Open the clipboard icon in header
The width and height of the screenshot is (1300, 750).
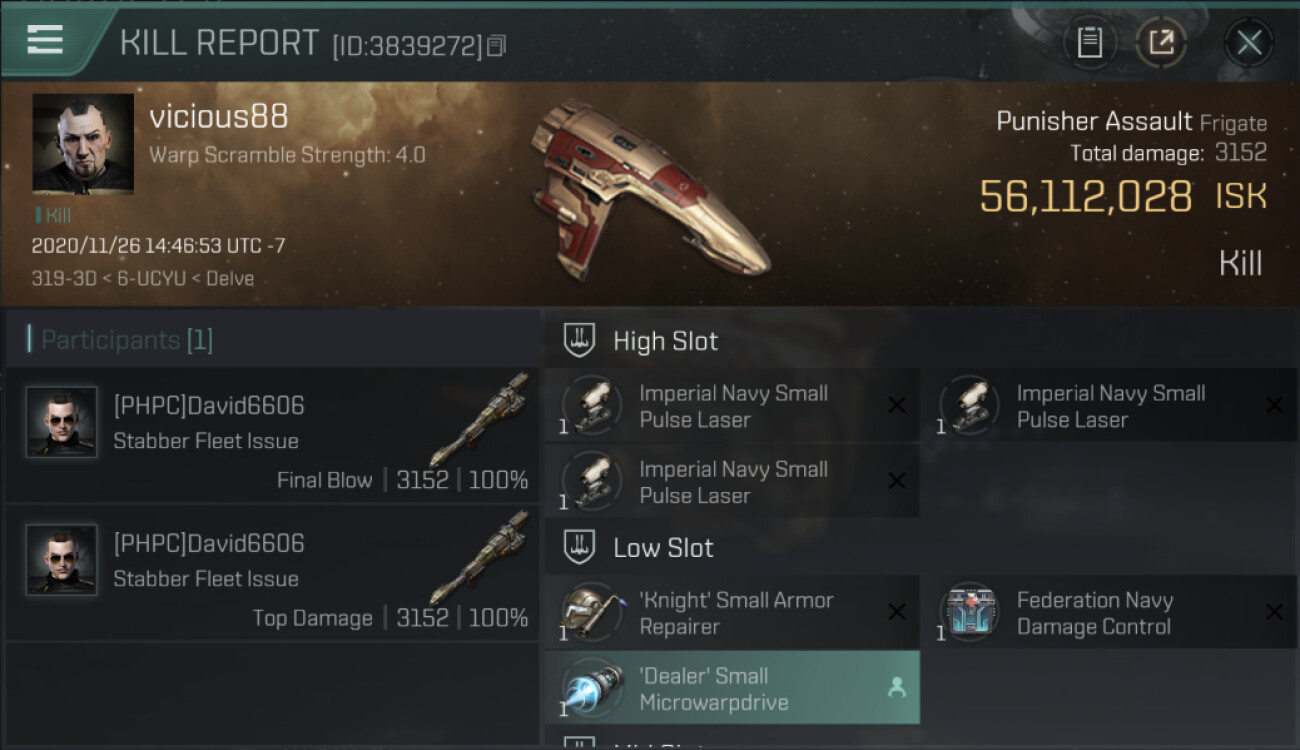pos(1089,42)
